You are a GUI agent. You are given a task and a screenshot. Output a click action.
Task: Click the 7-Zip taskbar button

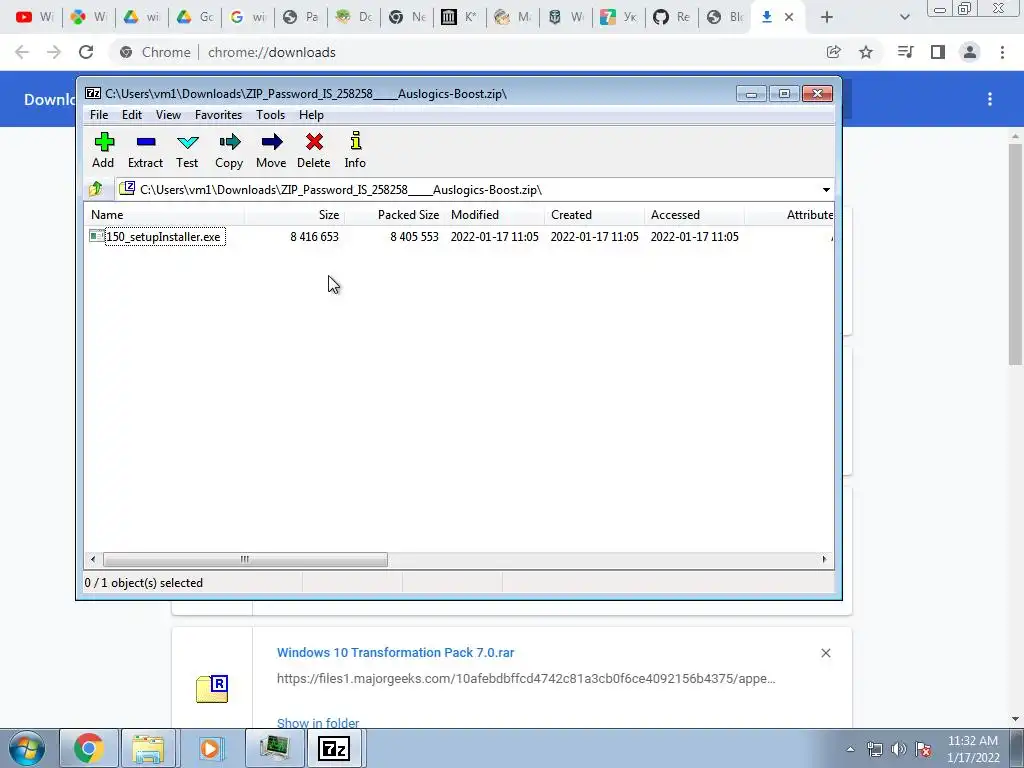click(334, 748)
